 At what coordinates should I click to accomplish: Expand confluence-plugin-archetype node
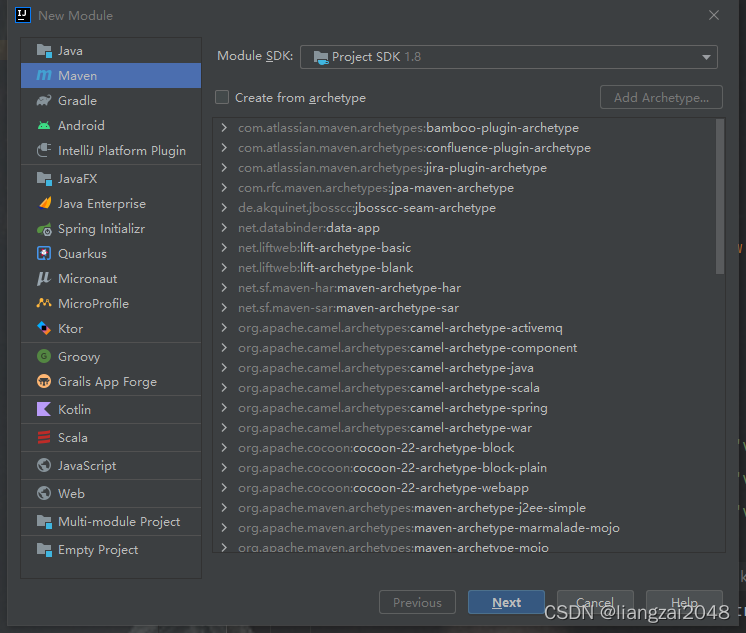pyautogui.click(x=224, y=148)
